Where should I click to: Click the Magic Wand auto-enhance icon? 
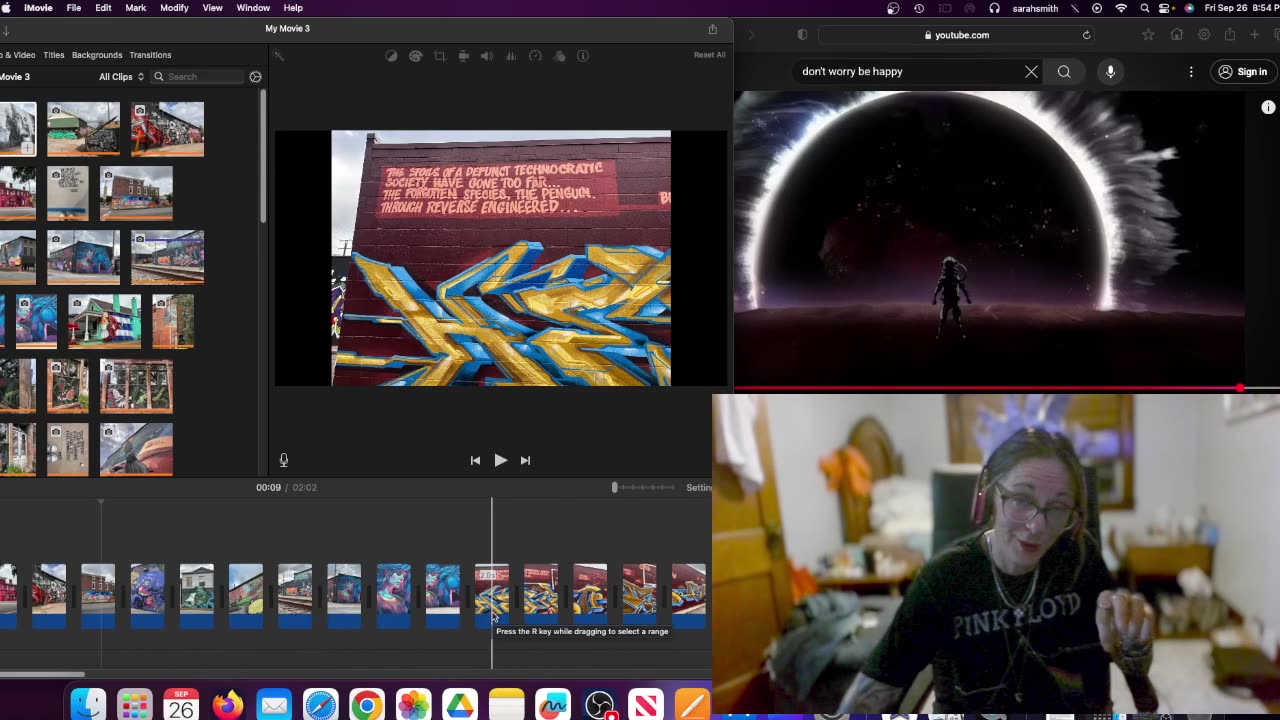[x=280, y=56]
